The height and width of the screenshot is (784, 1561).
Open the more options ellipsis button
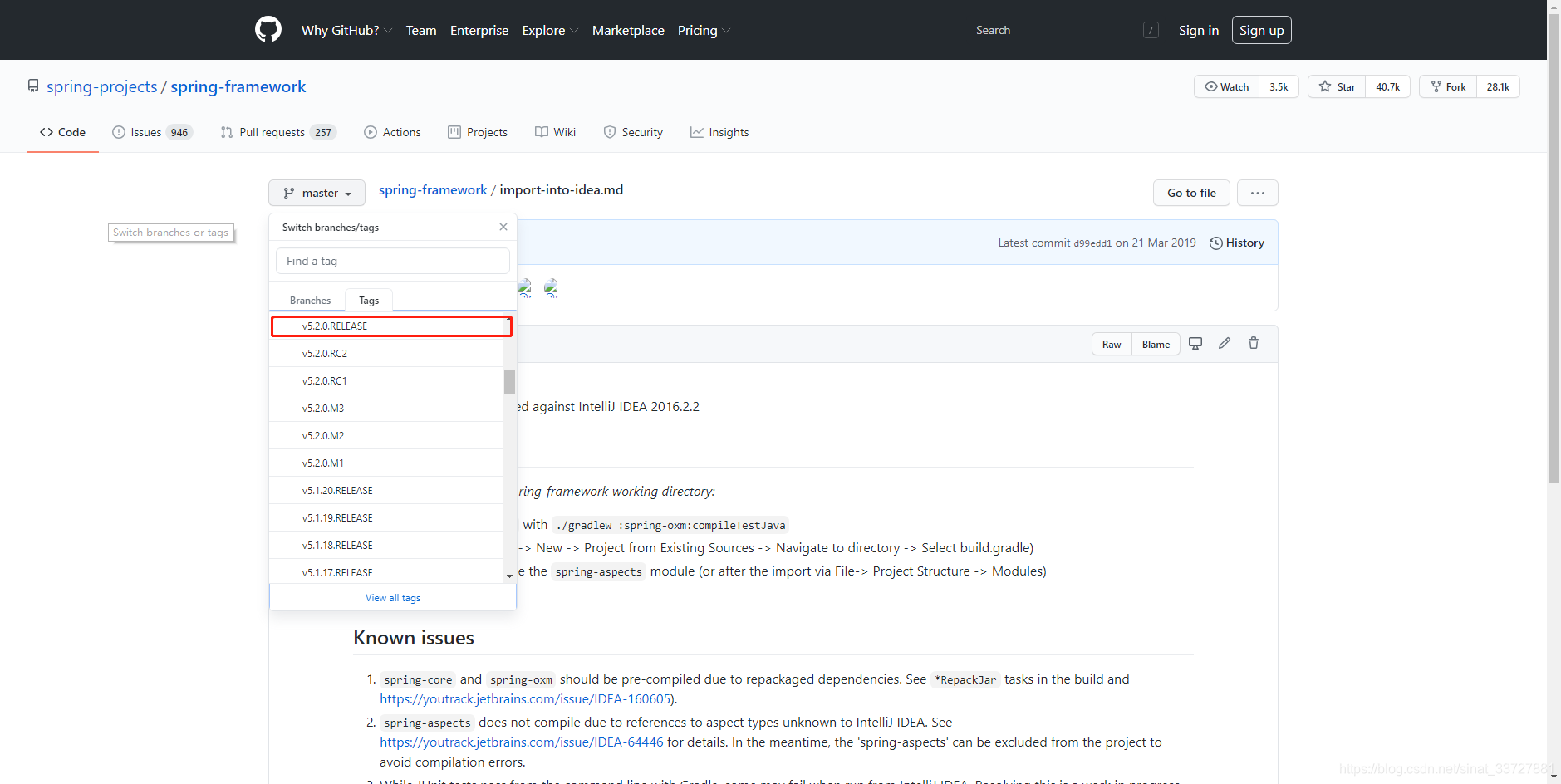(1258, 193)
